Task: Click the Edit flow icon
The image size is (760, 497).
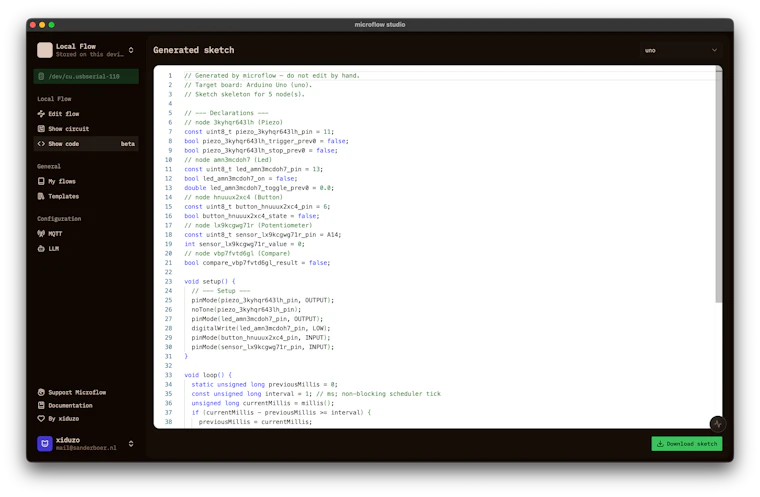Action: (41, 114)
